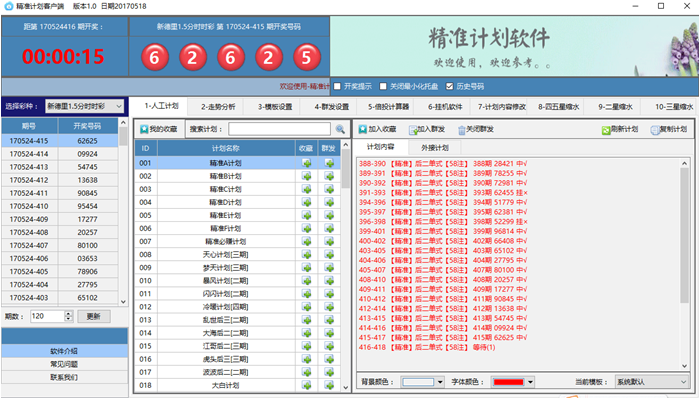Click group-send icon in row 013
The height and width of the screenshot is (398, 700).
(x=329, y=320)
